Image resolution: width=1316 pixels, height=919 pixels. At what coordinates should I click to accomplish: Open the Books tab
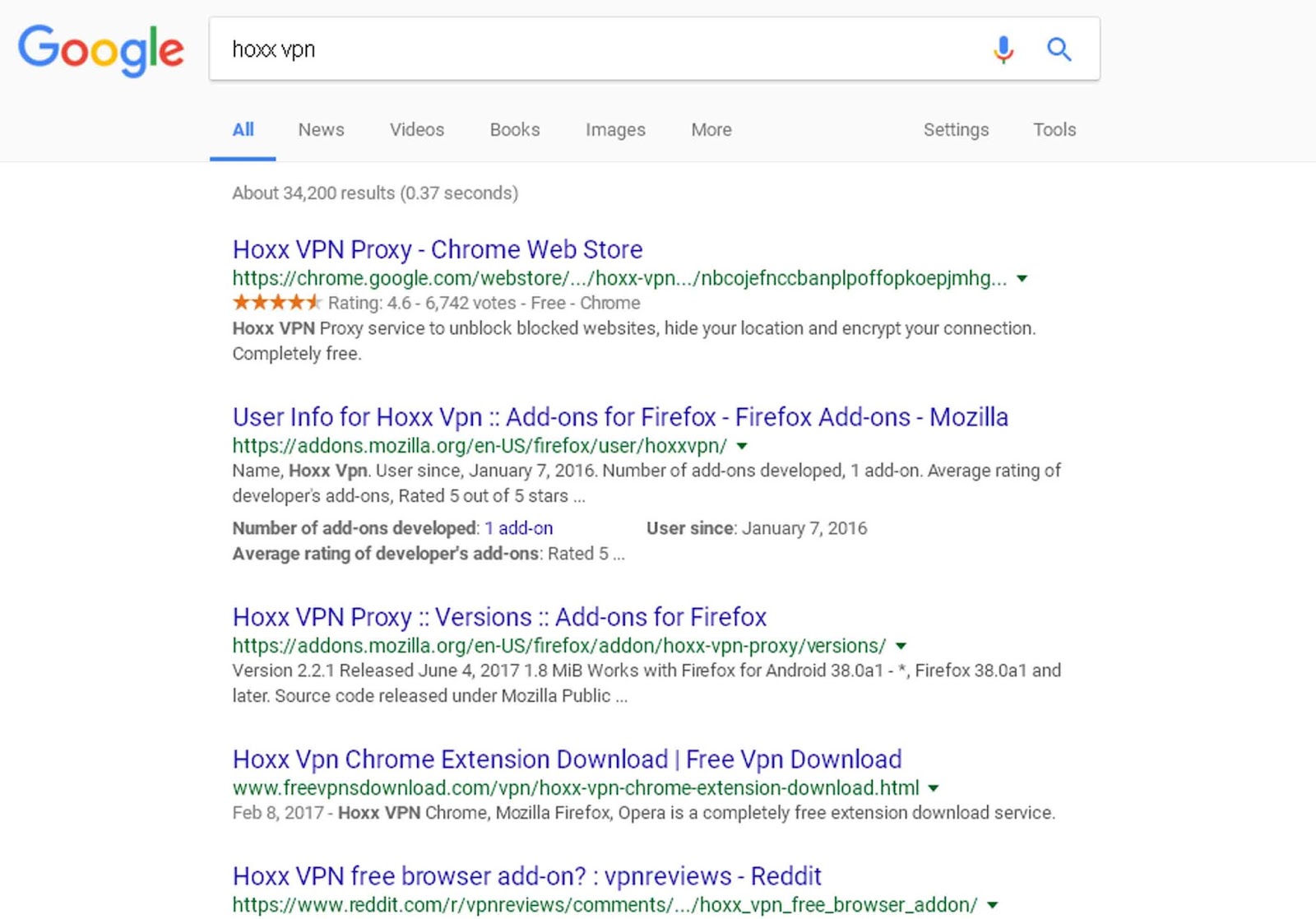click(515, 130)
